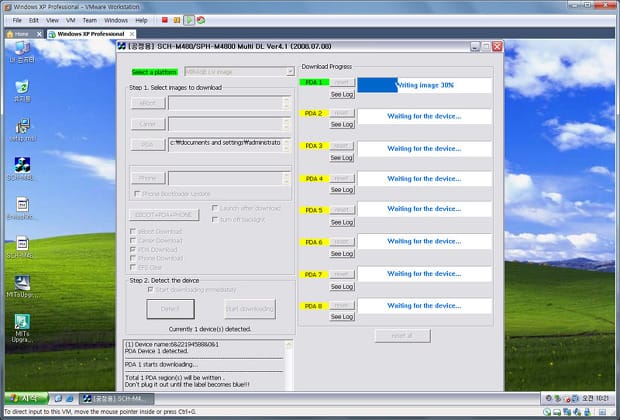Click the Windows XP Start button
The height and width of the screenshot is (420, 620).
(x=26, y=398)
